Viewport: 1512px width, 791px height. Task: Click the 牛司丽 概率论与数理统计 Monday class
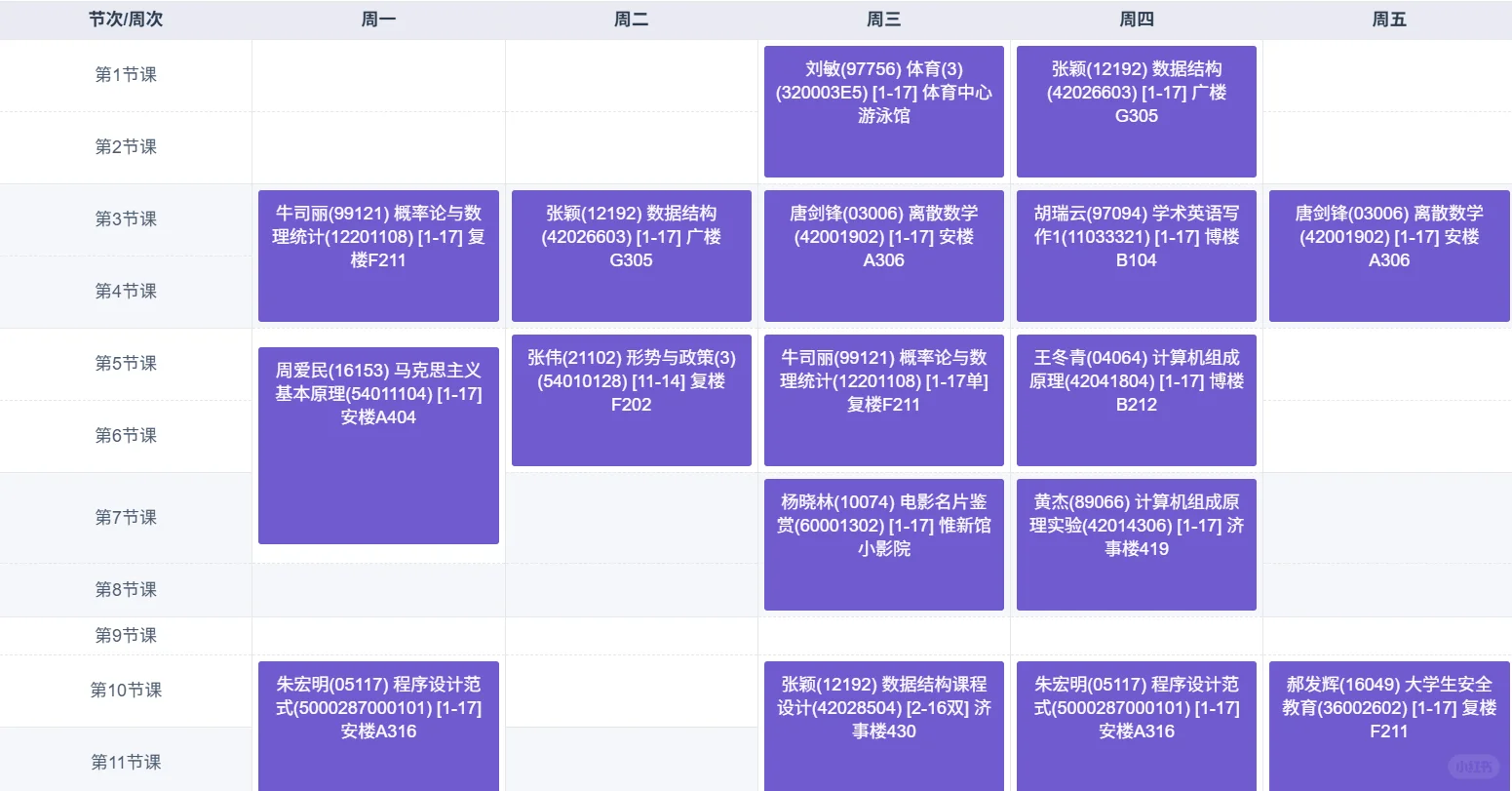point(378,255)
